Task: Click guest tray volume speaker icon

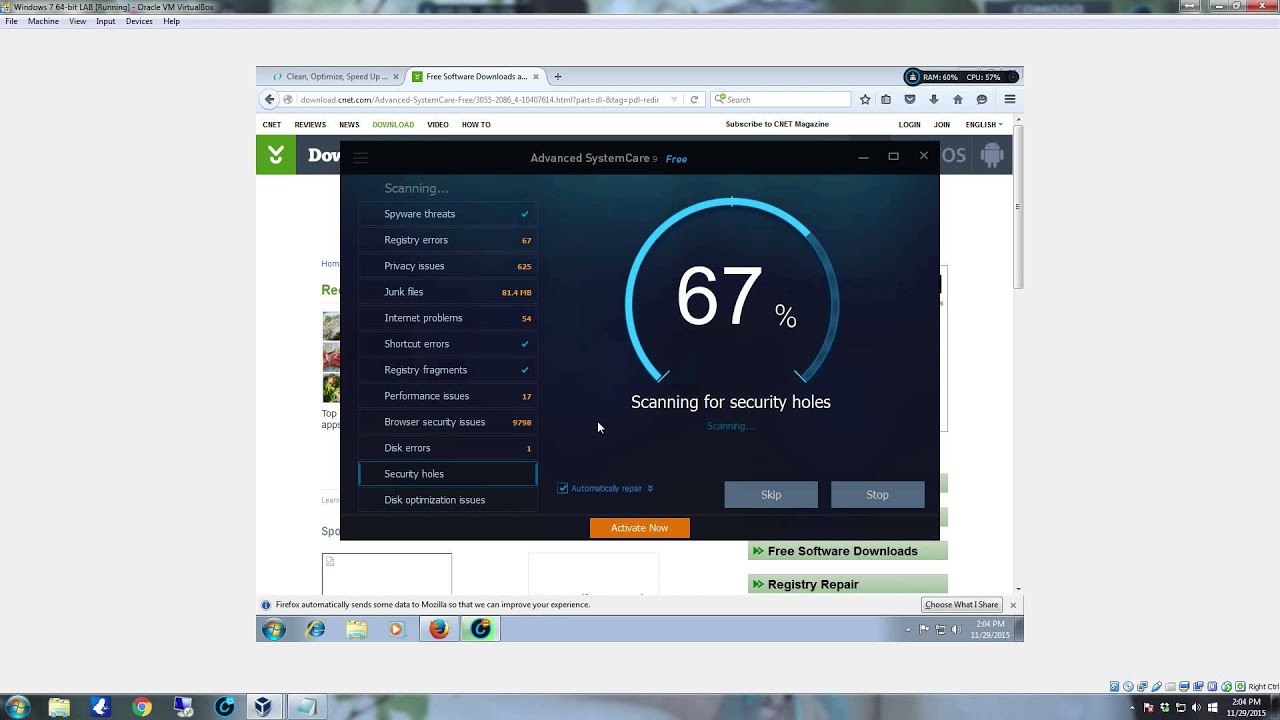Action: click(x=955, y=629)
